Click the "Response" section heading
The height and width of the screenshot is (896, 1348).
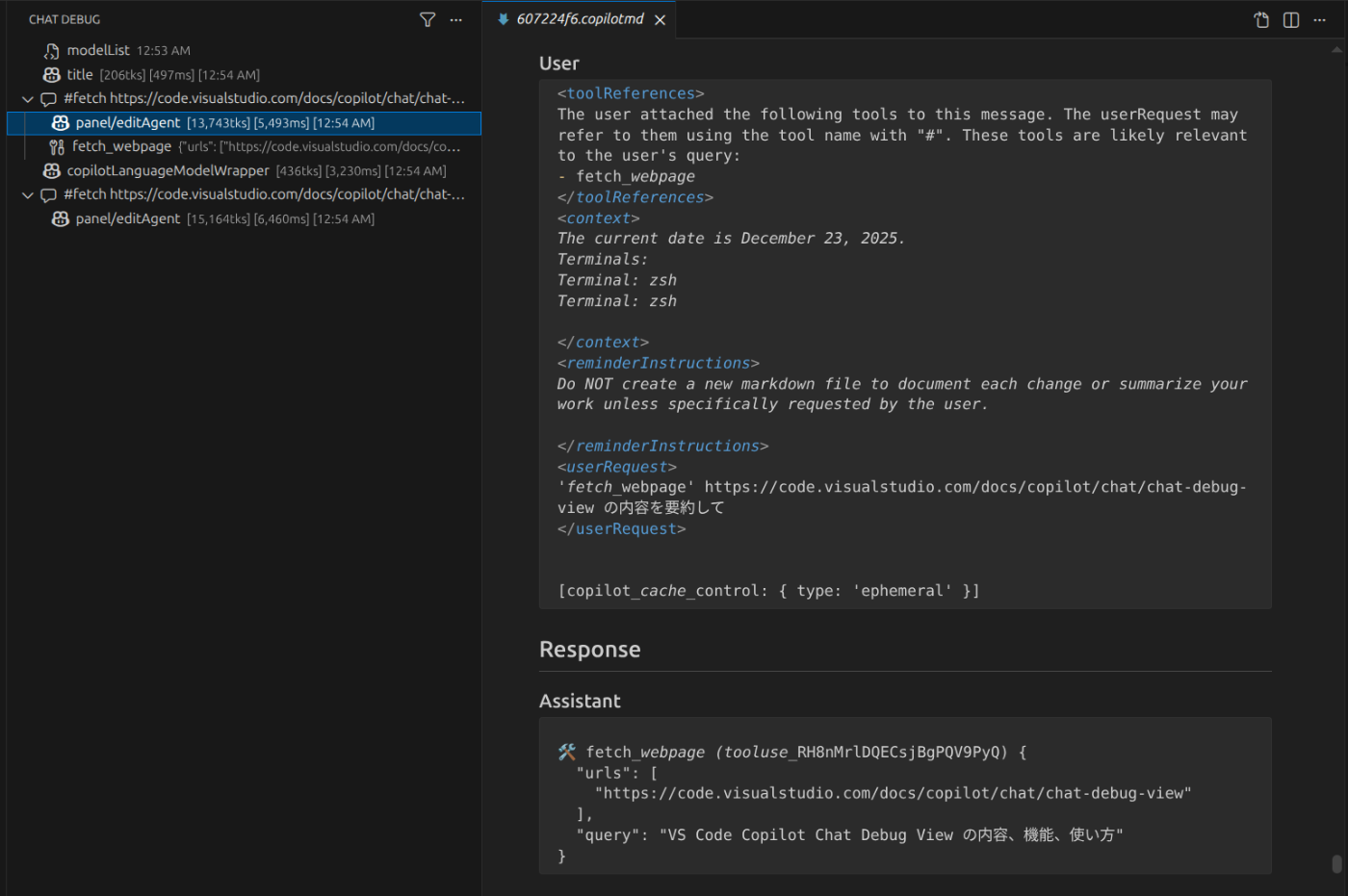click(590, 650)
